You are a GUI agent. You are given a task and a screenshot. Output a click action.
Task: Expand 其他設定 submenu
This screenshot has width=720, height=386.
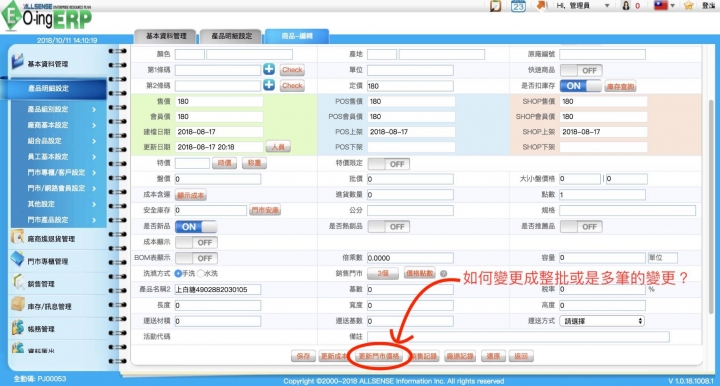click(94, 204)
